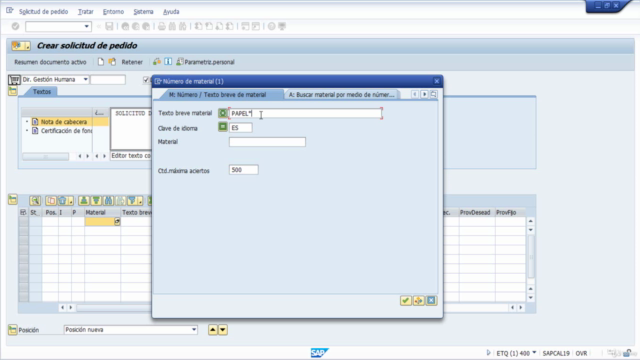The height and width of the screenshot is (360, 640).
Task: Cancel the material search with the X icon
Action: pos(431,301)
